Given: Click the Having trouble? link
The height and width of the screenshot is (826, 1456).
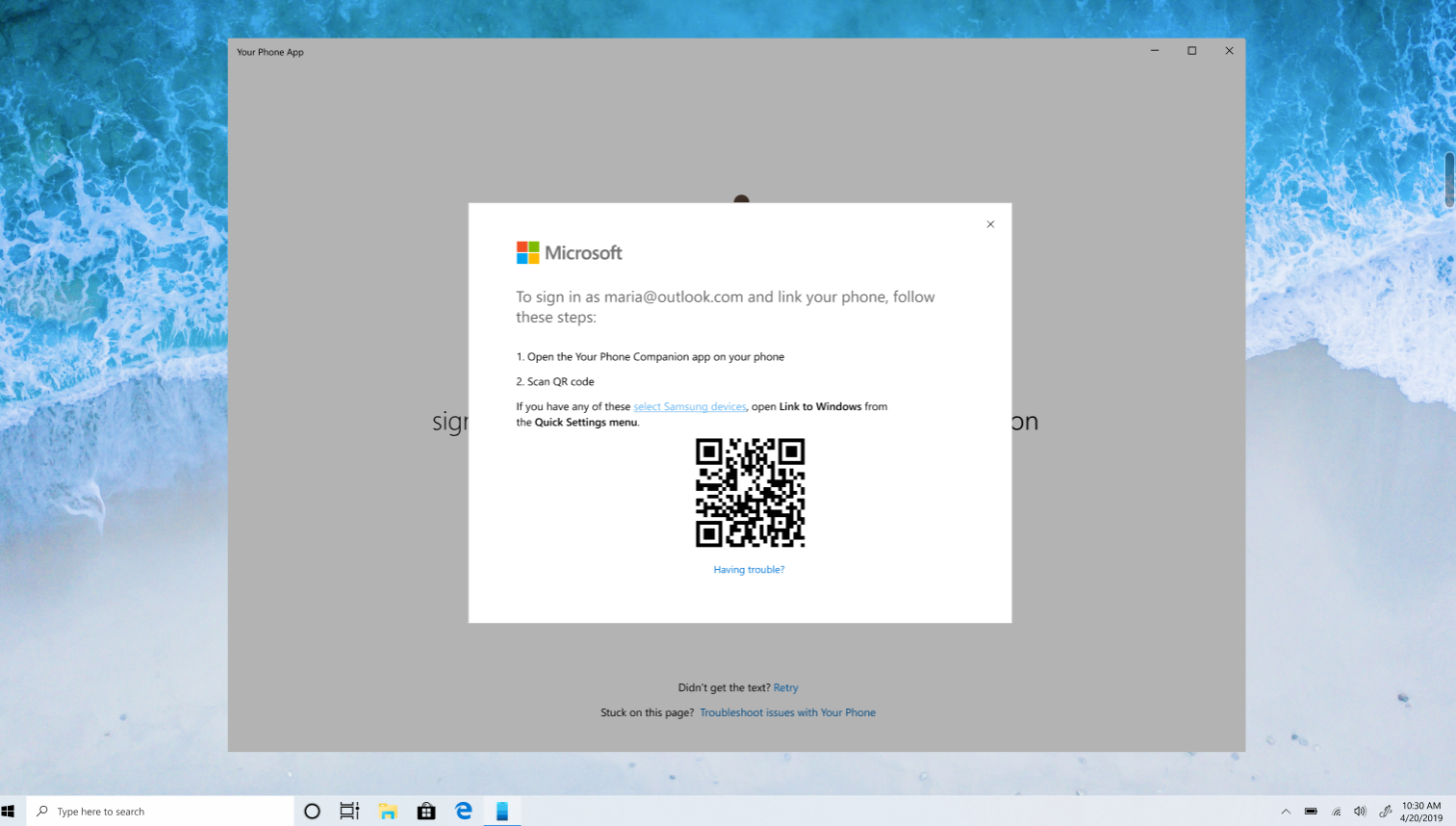Looking at the screenshot, I should click(749, 570).
